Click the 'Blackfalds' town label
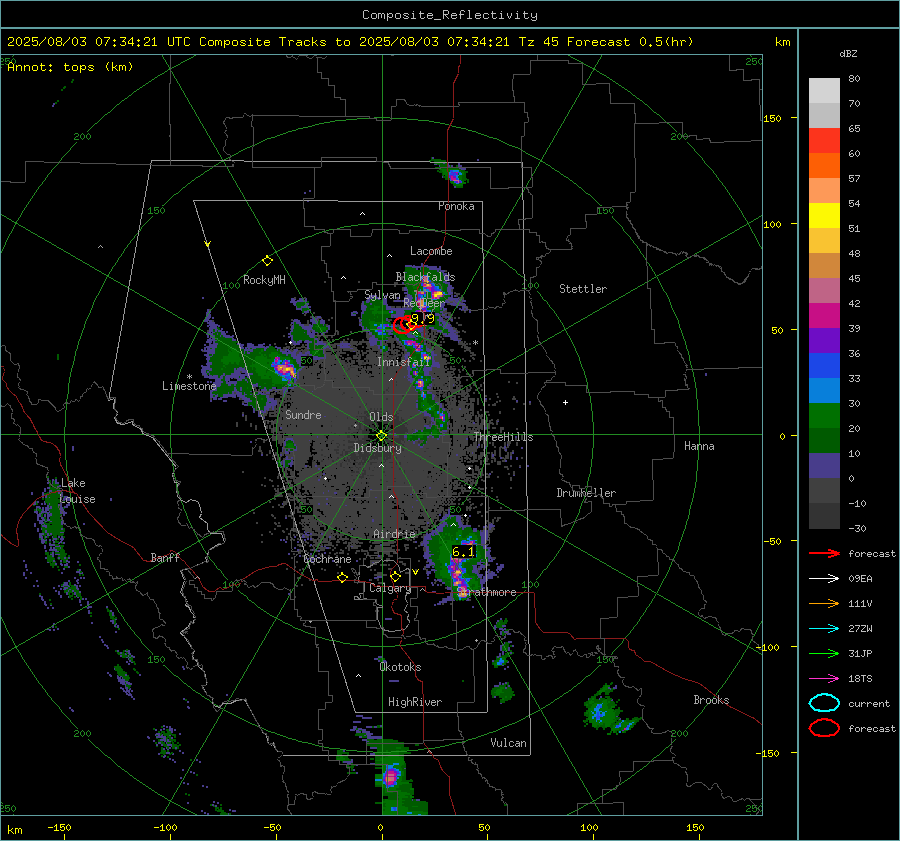 [425, 277]
